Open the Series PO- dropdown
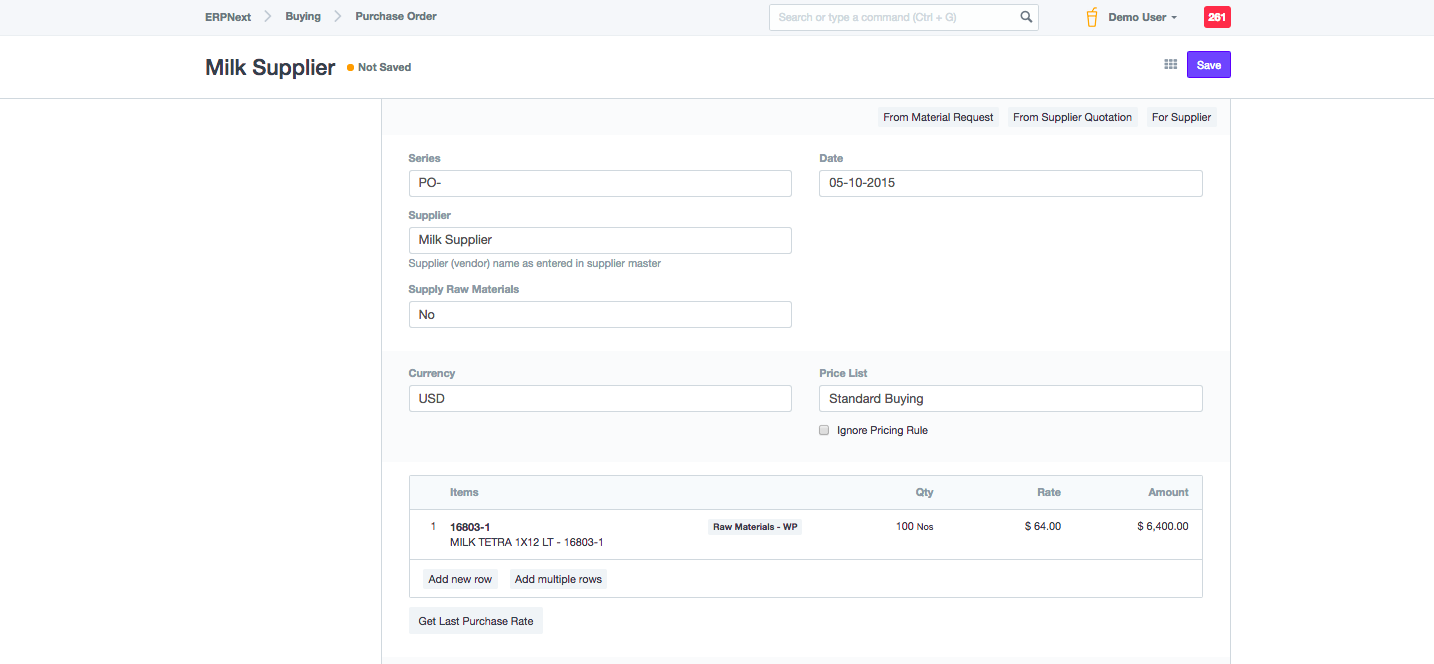The width and height of the screenshot is (1434, 664). tap(600, 184)
